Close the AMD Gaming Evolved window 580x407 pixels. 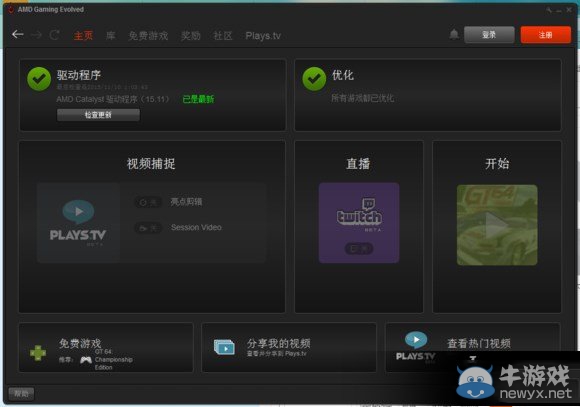[569, 10]
